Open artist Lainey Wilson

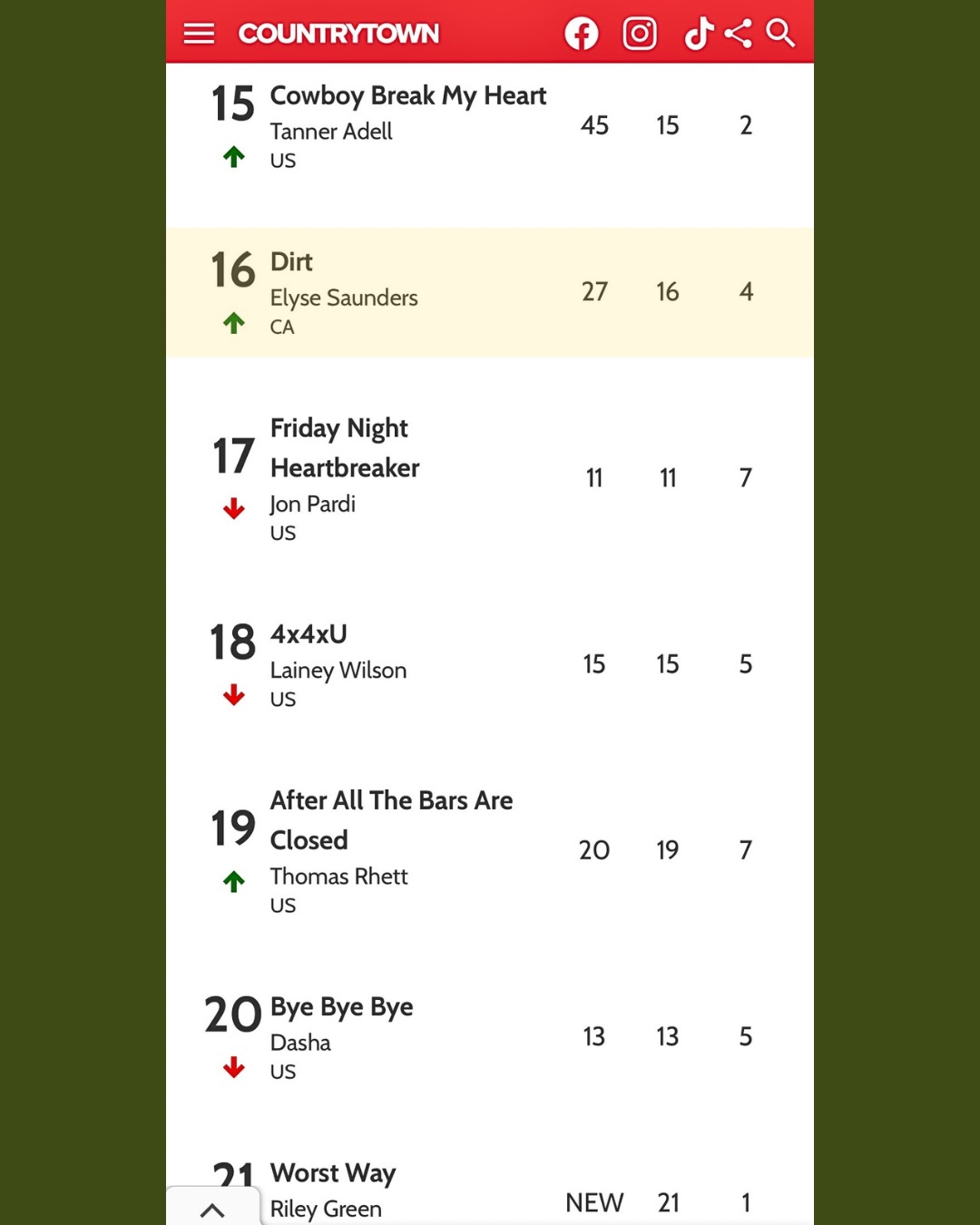(x=338, y=671)
